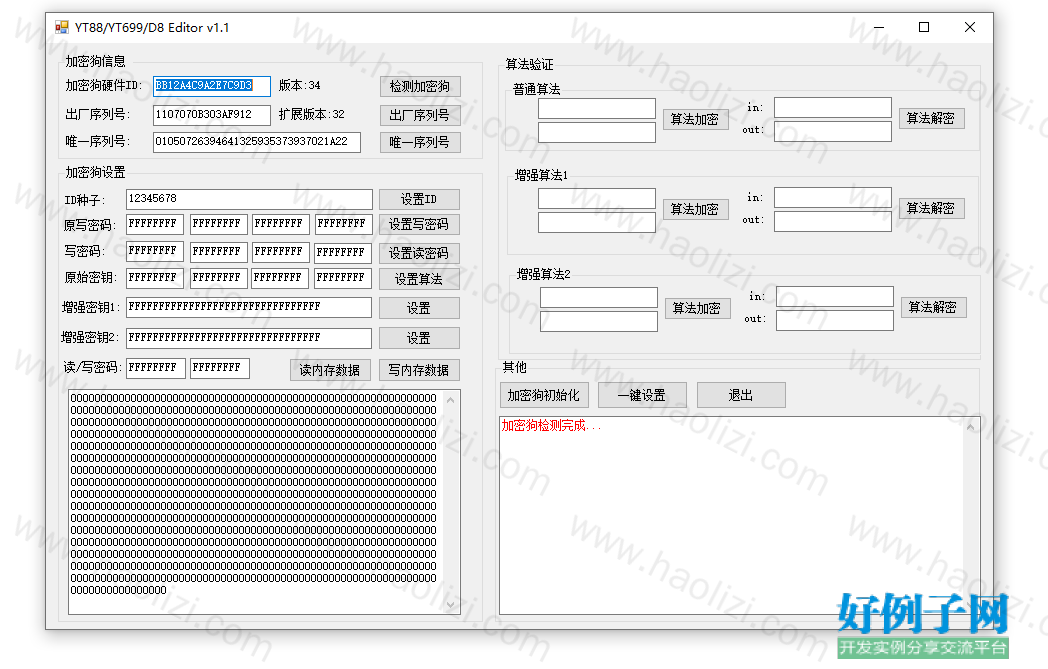1048x669 pixels.
Task: Click memory data scrollbar down arrow
Action: point(451,604)
